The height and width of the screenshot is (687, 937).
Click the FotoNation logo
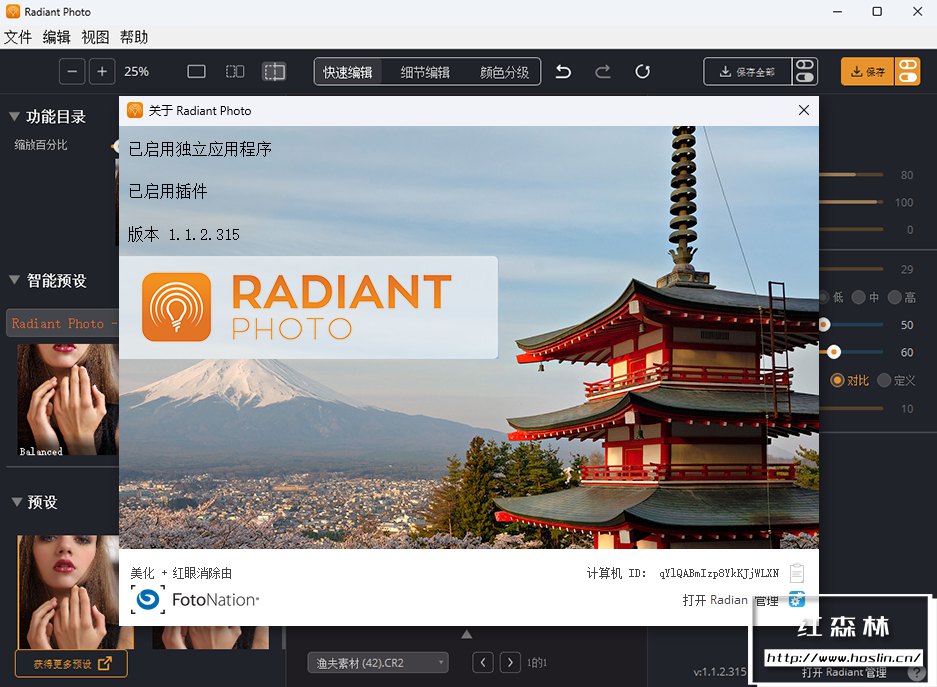[x=195, y=600]
